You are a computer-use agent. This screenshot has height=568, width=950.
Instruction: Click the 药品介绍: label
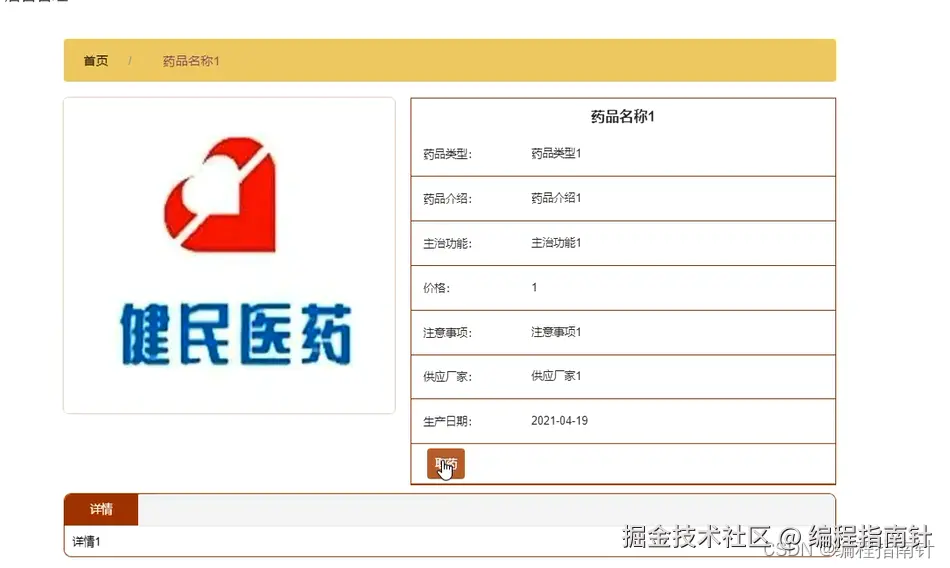[447, 199]
